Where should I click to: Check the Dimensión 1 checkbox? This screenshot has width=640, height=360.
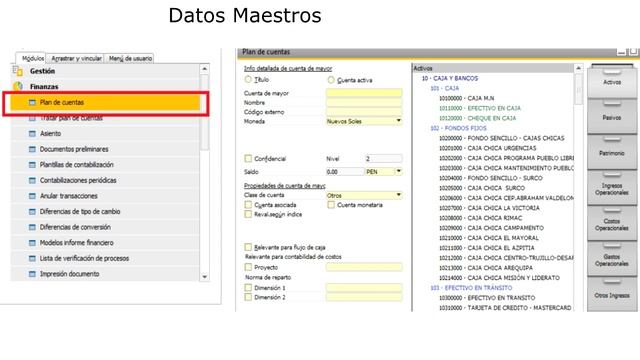[x=248, y=287]
